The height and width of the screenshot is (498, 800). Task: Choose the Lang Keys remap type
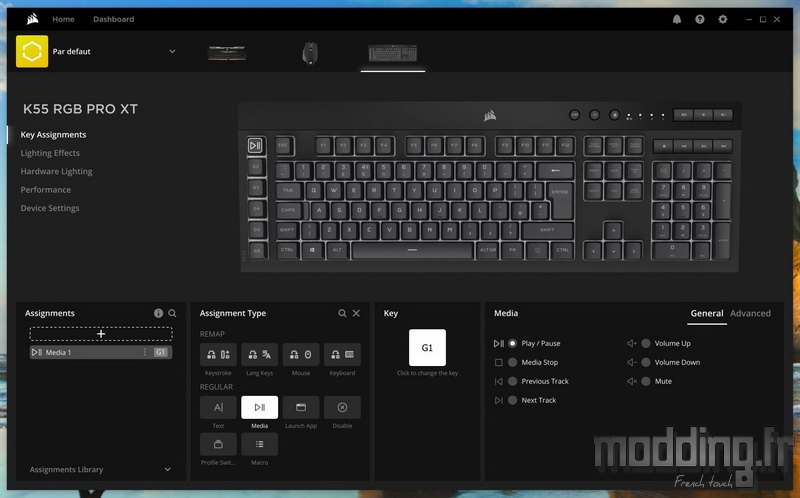[x=259, y=355]
